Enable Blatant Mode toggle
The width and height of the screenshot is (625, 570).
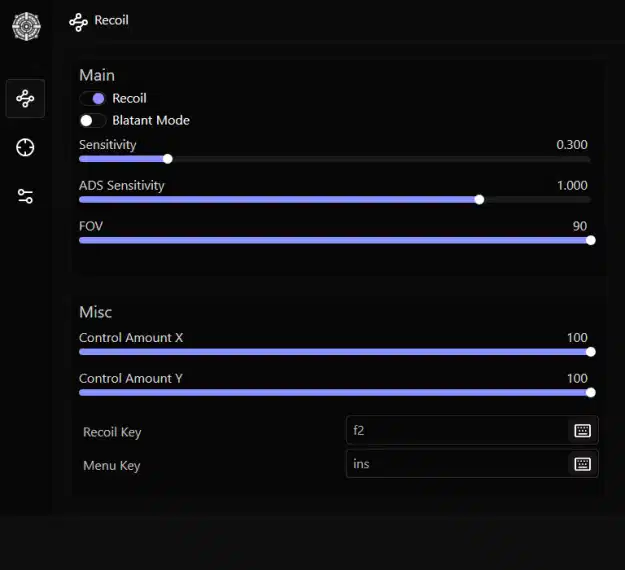pos(93,120)
